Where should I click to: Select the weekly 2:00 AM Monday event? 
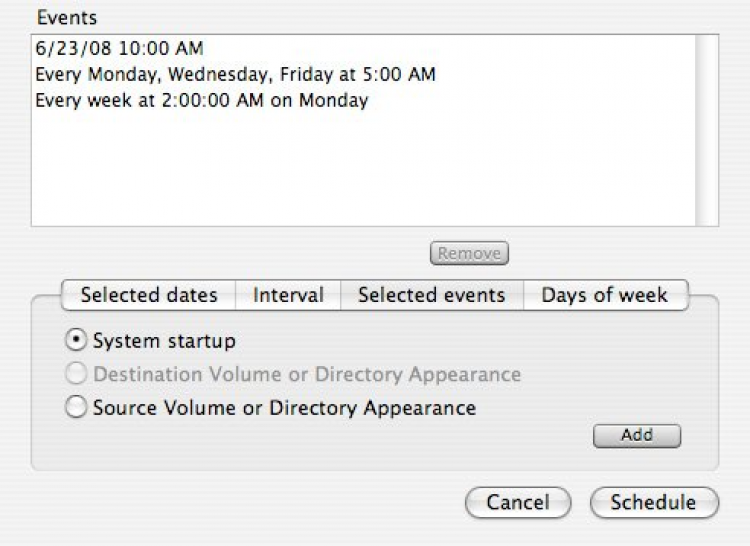201,100
